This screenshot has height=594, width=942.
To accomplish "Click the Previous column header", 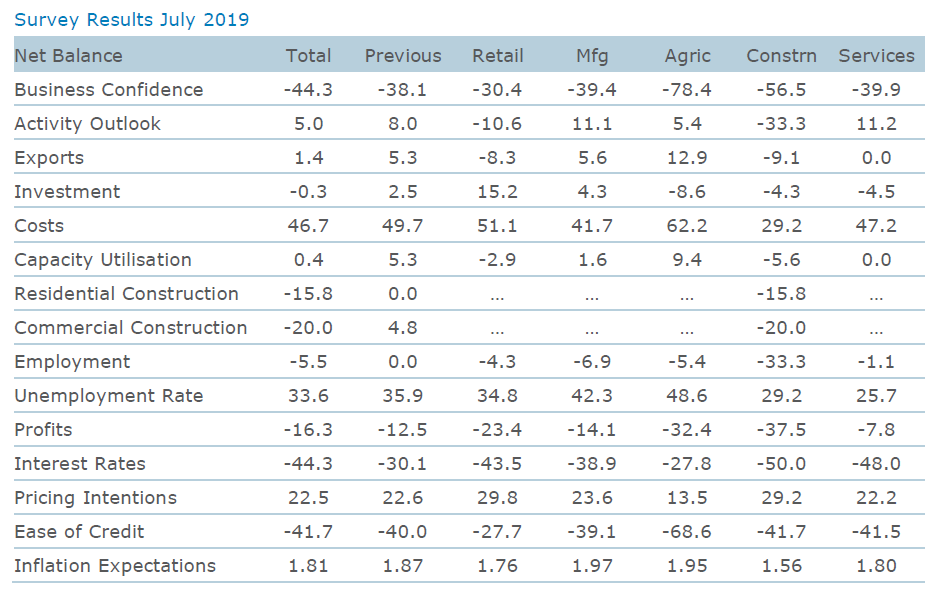I will tap(403, 56).
